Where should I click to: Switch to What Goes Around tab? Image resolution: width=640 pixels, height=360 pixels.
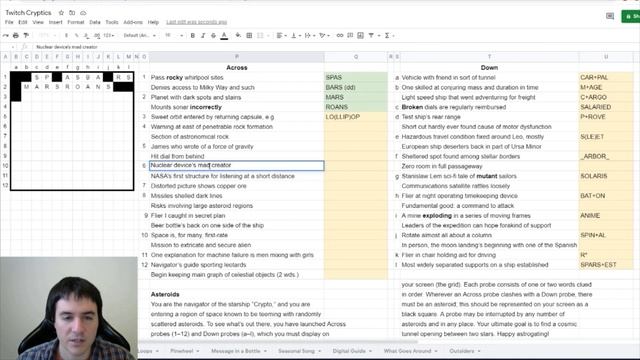(410, 351)
